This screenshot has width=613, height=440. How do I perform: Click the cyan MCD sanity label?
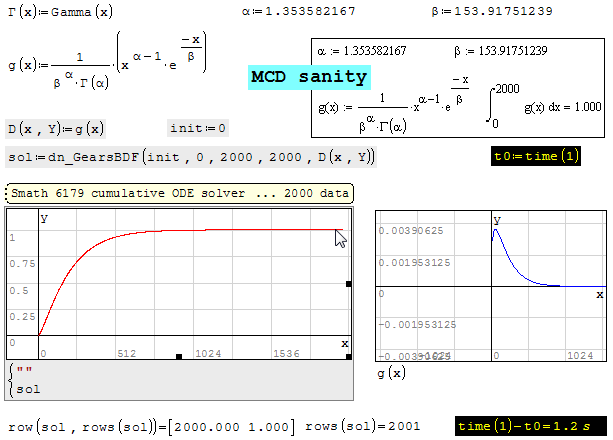click(309, 78)
